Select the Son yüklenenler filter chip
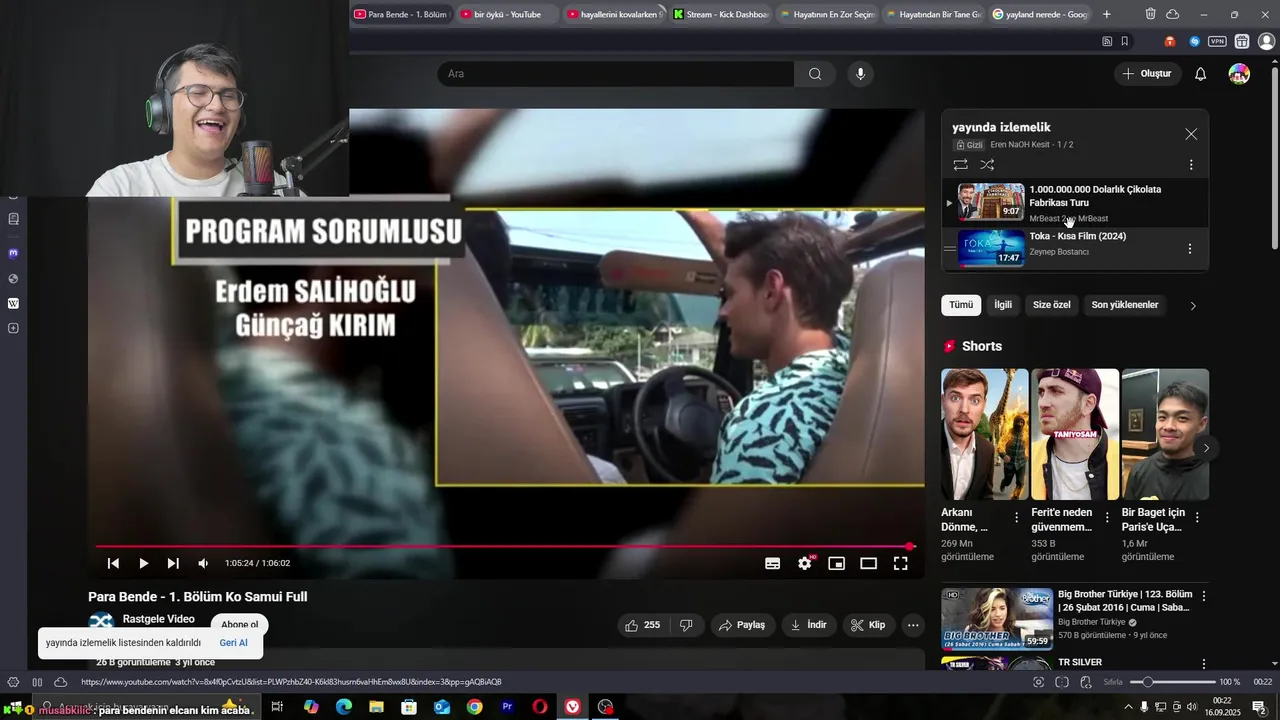The image size is (1280, 720). coord(1125,305)
